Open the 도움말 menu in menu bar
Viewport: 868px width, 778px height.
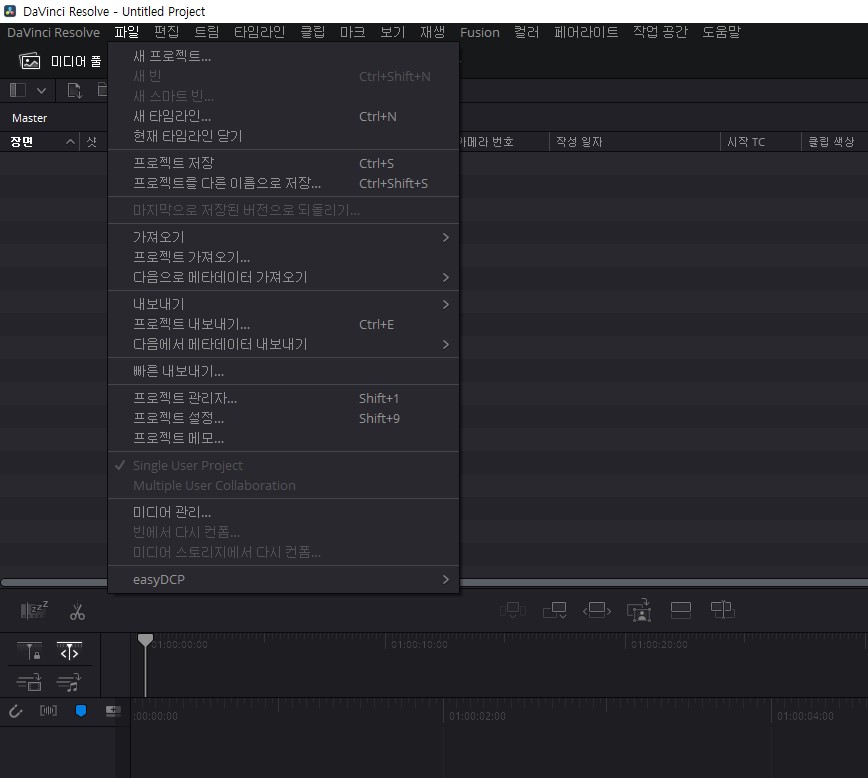pos(721,32)
